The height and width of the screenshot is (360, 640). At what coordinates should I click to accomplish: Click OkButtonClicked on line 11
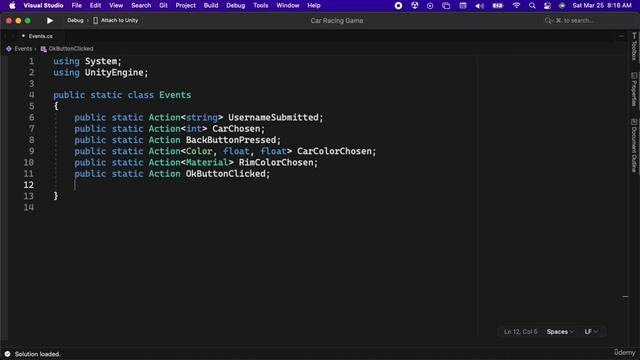[226, 174]
